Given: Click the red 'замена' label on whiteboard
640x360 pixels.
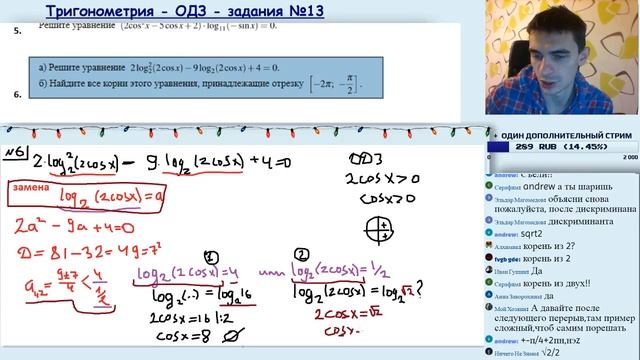Looking at the screenshot, I should tap(31, 188).
